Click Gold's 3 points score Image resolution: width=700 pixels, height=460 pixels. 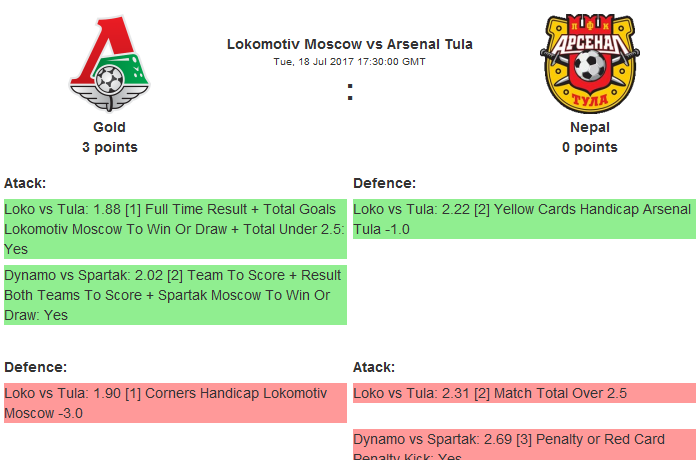tap(109, 147)
